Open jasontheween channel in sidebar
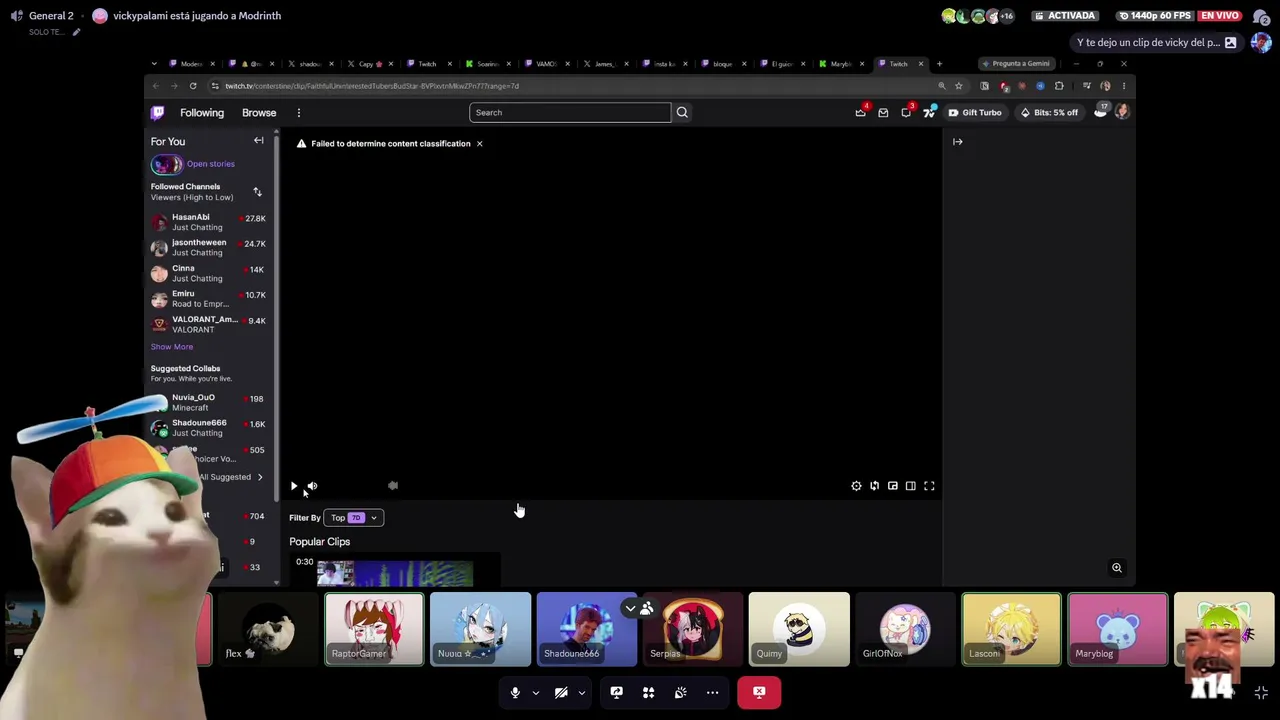The width and height of the screenshot is (1280, 720). click(x=208, y=247)
